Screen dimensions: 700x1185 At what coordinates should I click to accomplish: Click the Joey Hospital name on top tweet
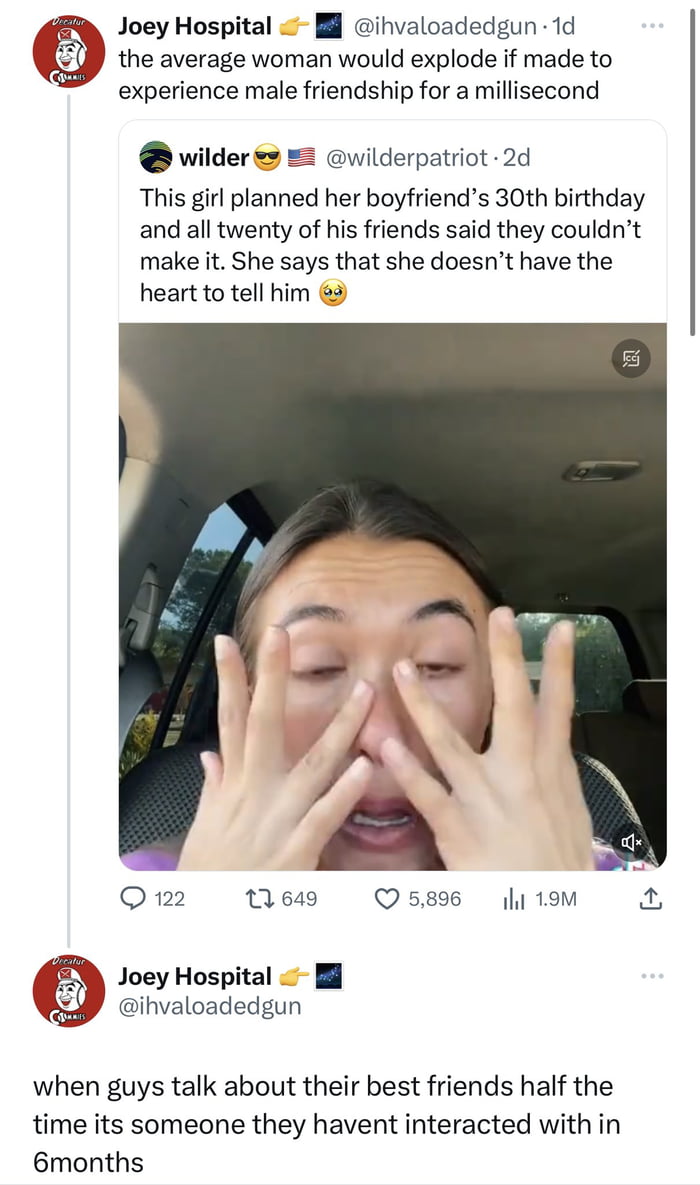195,26
